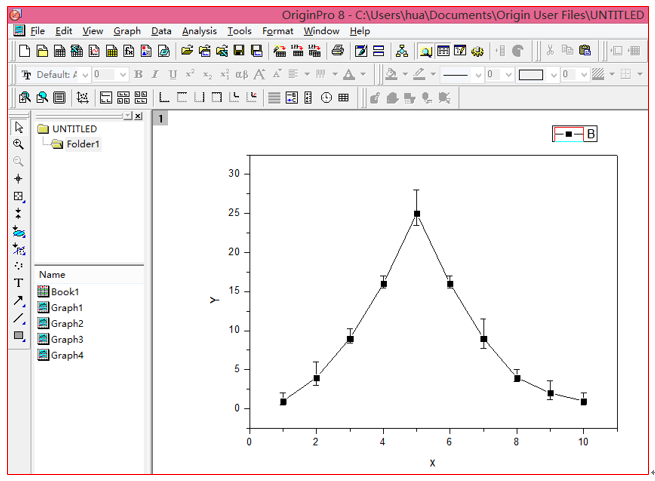Open the font color button
The image size is (655, 481).
(349, 75)
